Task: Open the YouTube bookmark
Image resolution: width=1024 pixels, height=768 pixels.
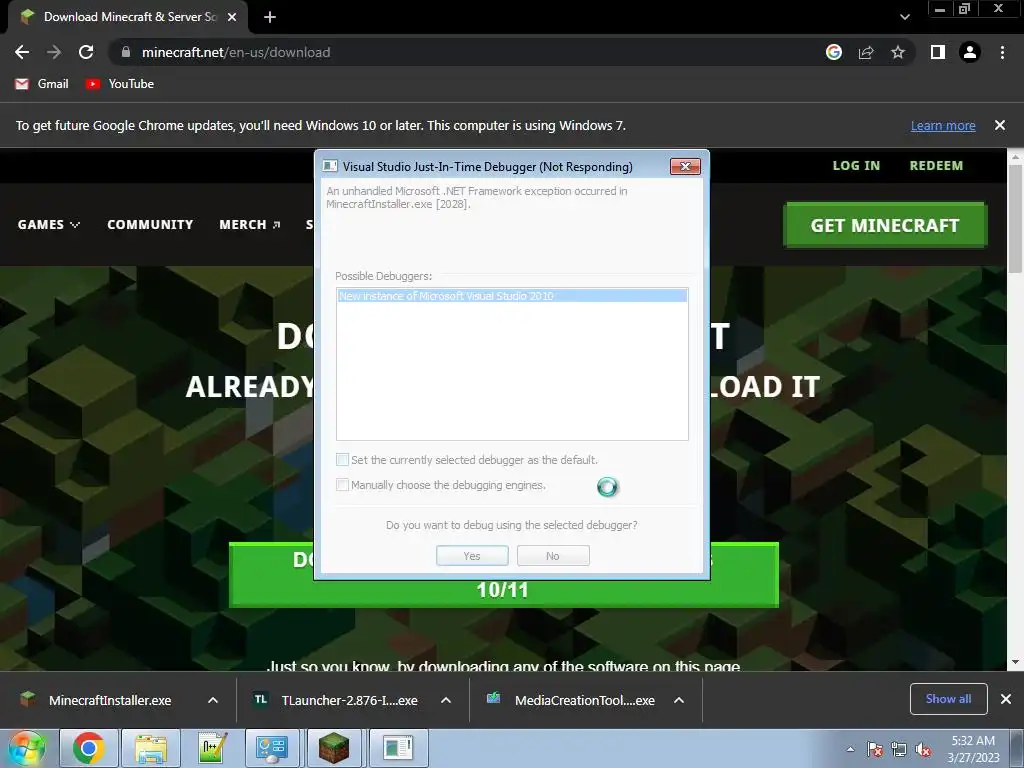Action: click(120, 84)
